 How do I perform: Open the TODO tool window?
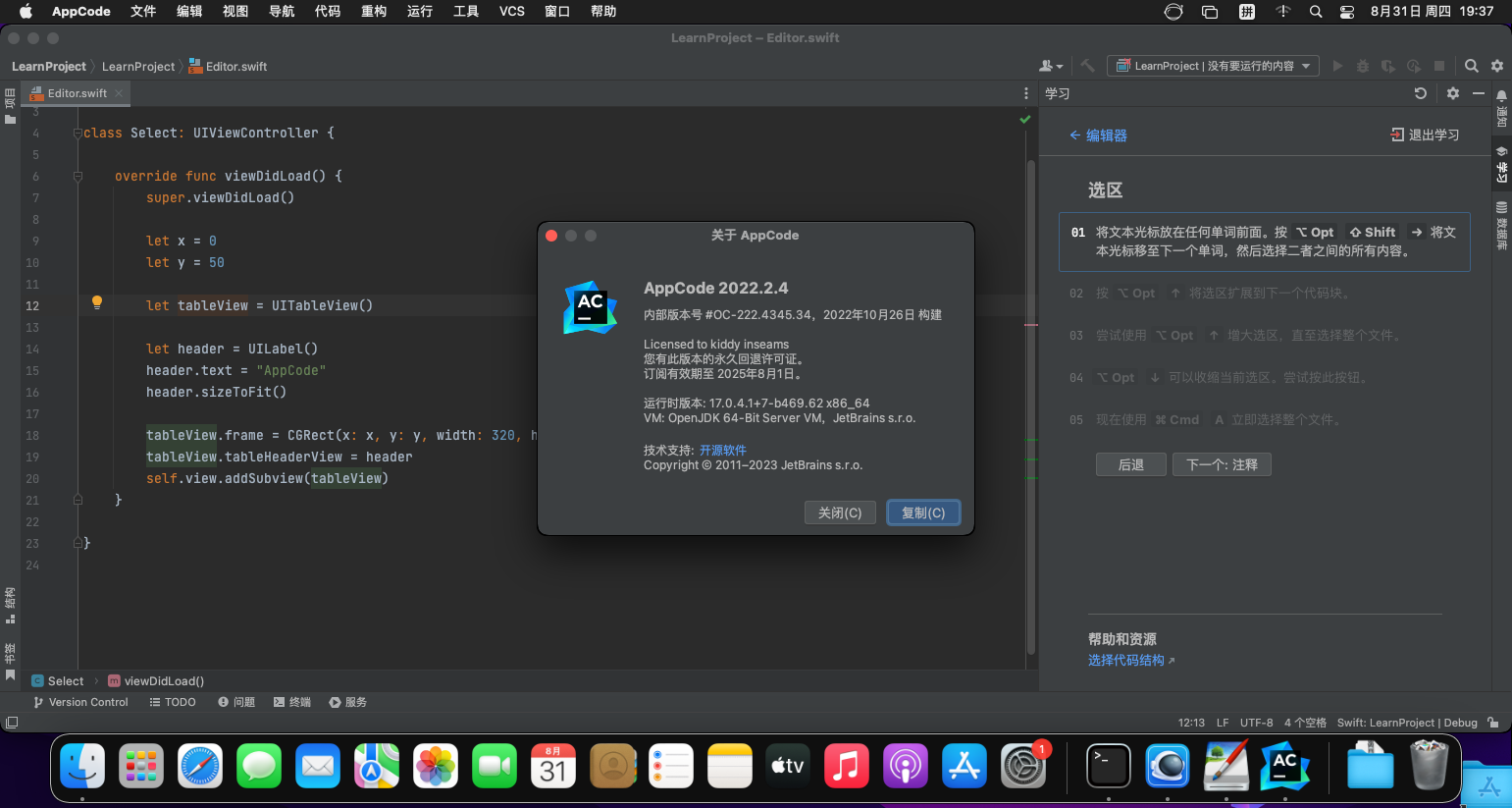coord(173,702)
